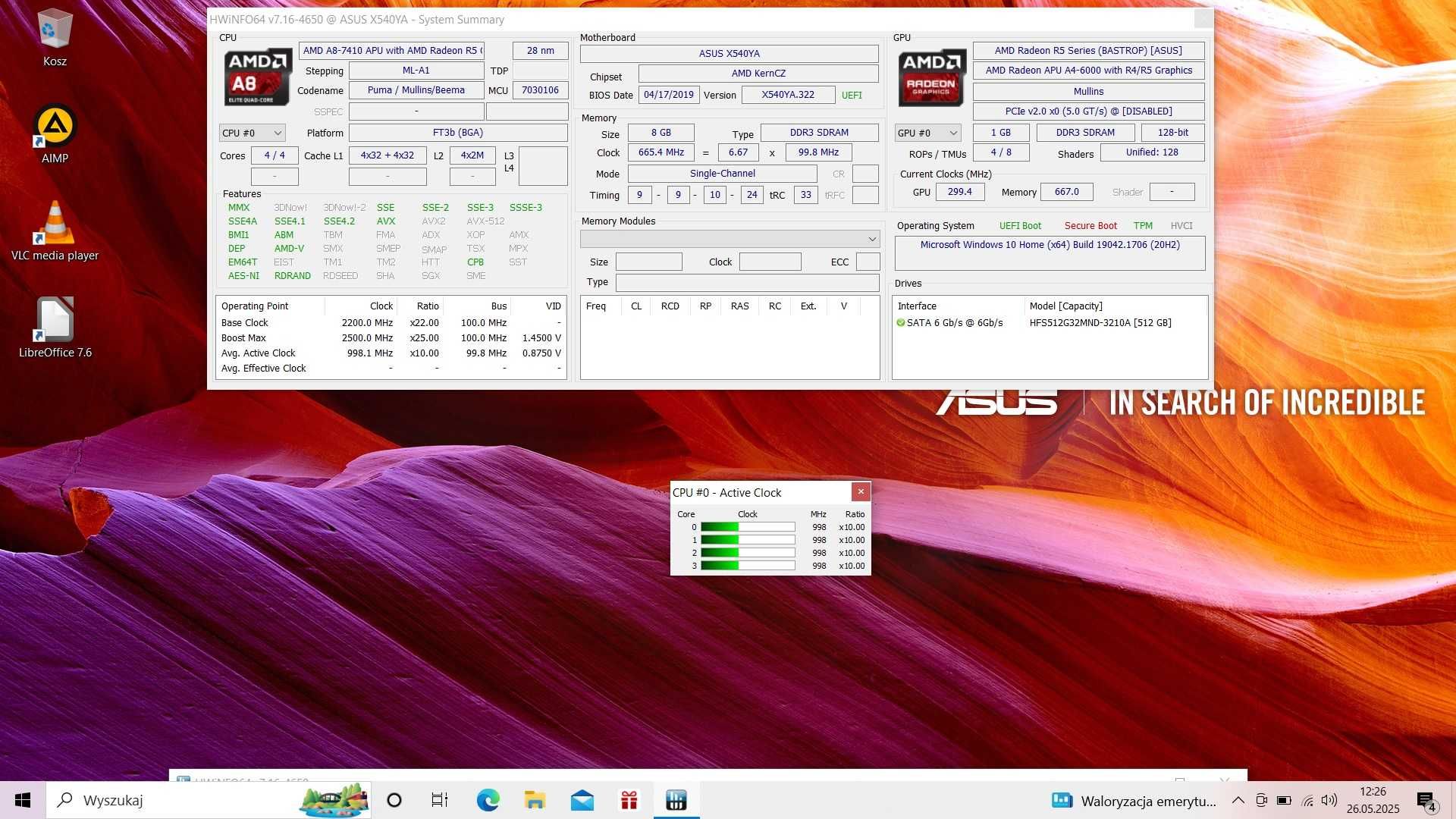Viewport: 1456px width, 819px height.
Task: Click the Meet Now tray icon
Action: (x=1261, y=800)
